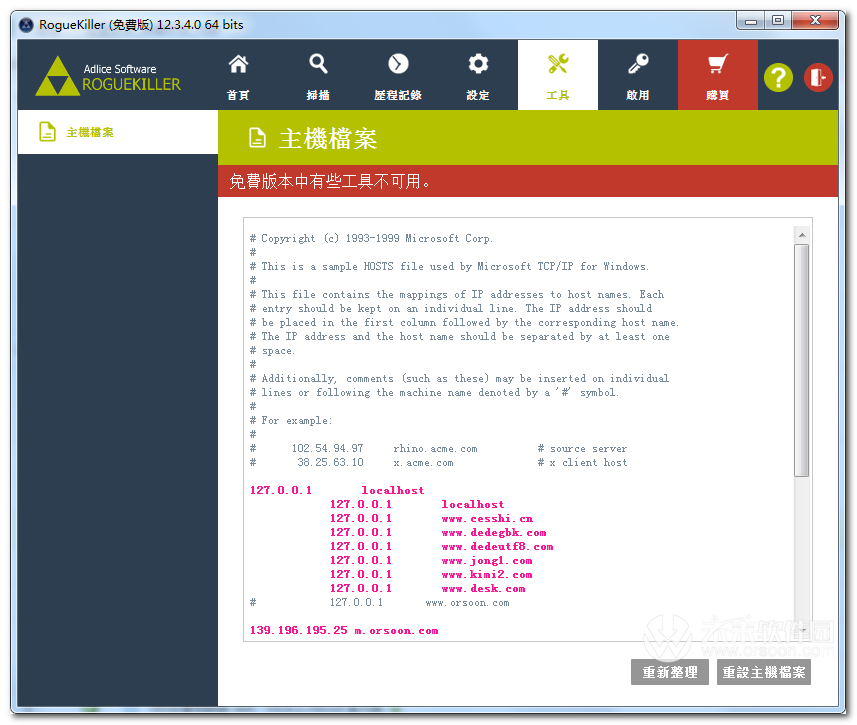
Task: Click the red power exit icon
Action: click(818, 77)
